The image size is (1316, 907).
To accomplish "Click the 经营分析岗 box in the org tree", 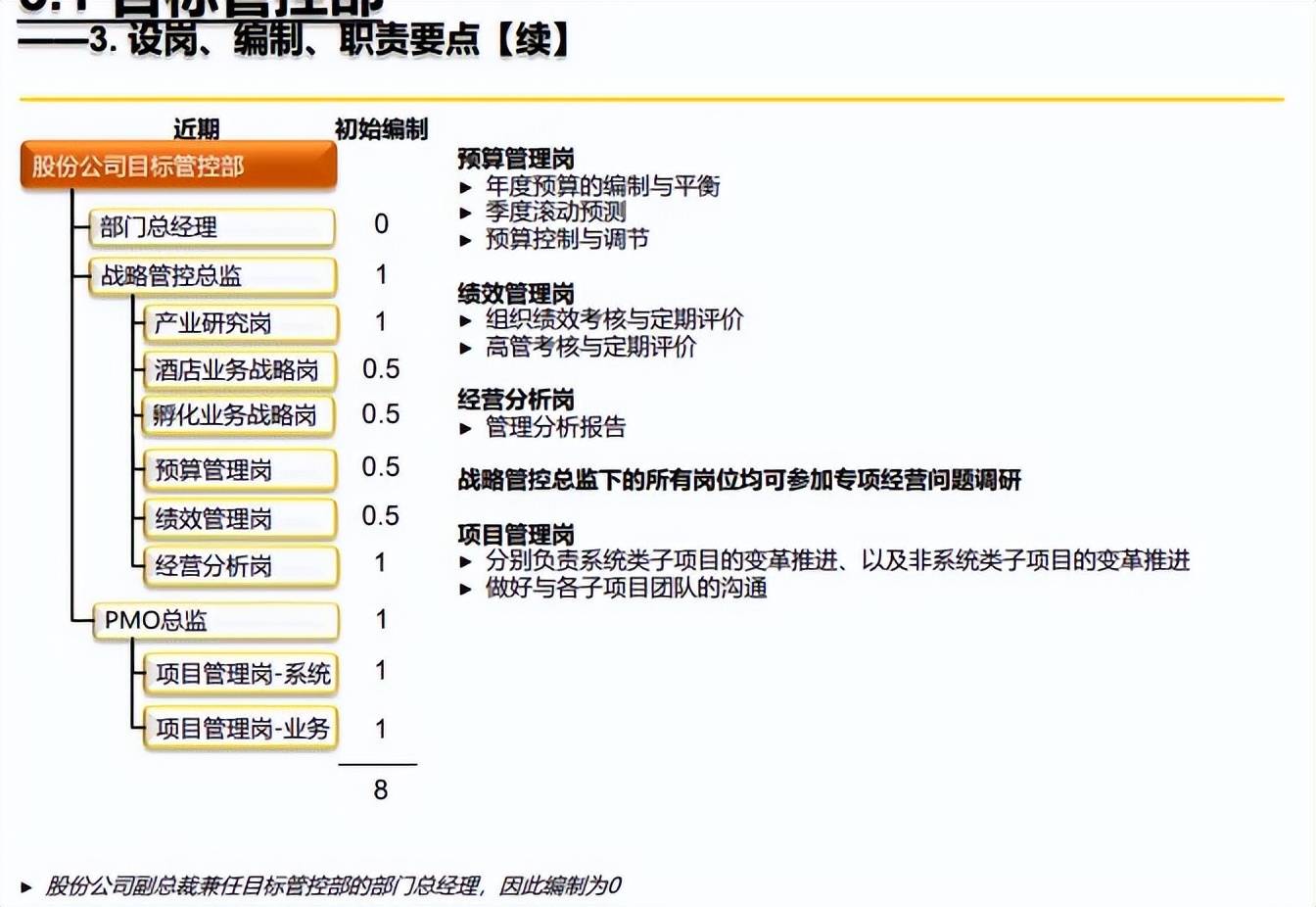I will [240, 566].
